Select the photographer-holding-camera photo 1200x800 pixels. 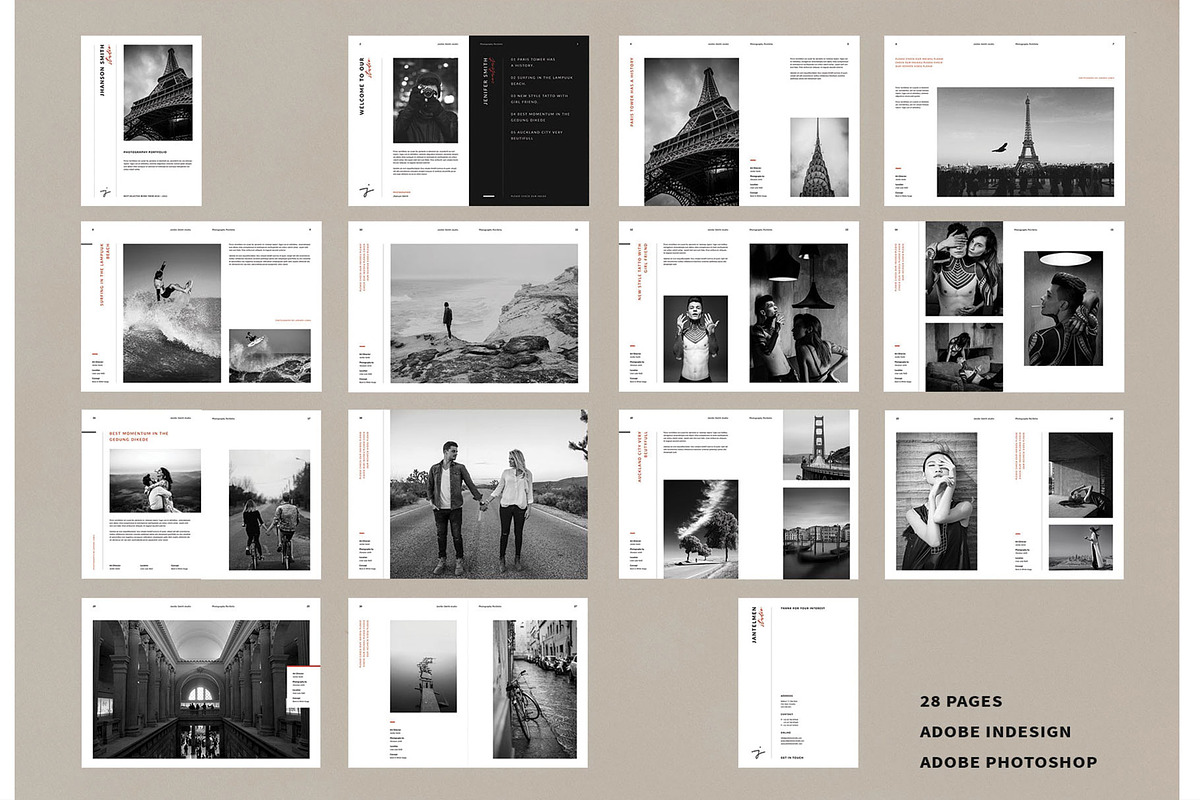(x=425, y=100)
